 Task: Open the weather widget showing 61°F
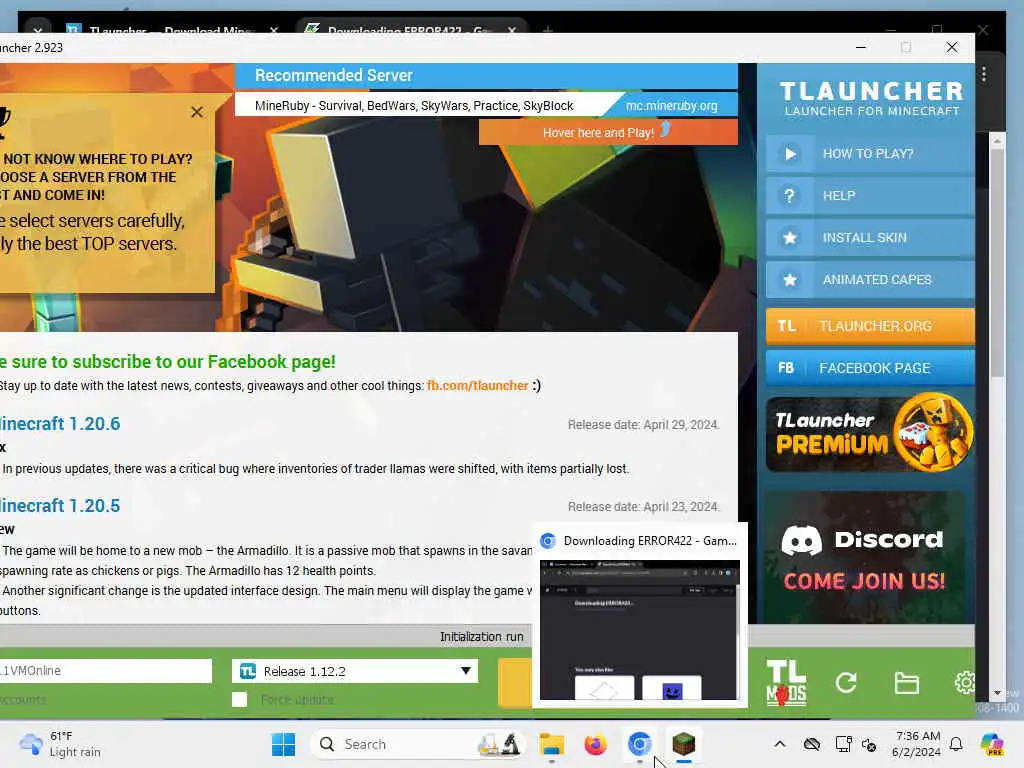(x=60, y=744)
